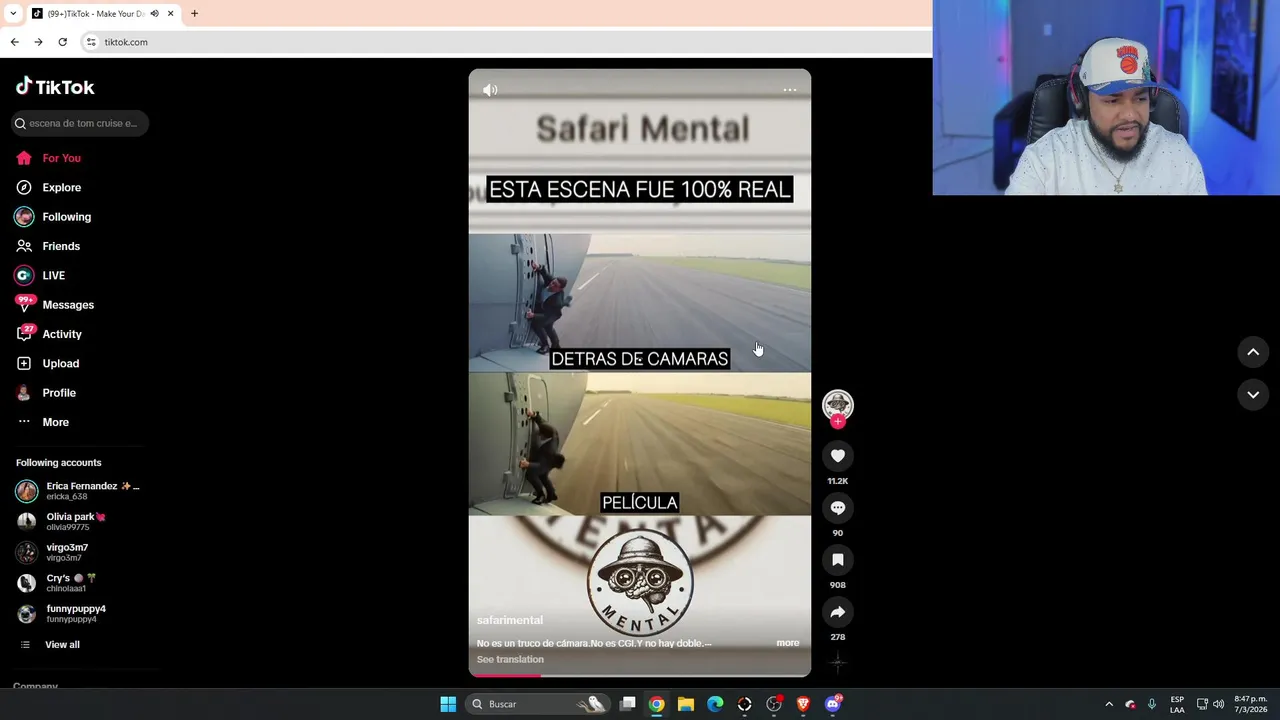Screen dimensions: 1280x720
Task: Click See translation link
Action: pos(510,659)
